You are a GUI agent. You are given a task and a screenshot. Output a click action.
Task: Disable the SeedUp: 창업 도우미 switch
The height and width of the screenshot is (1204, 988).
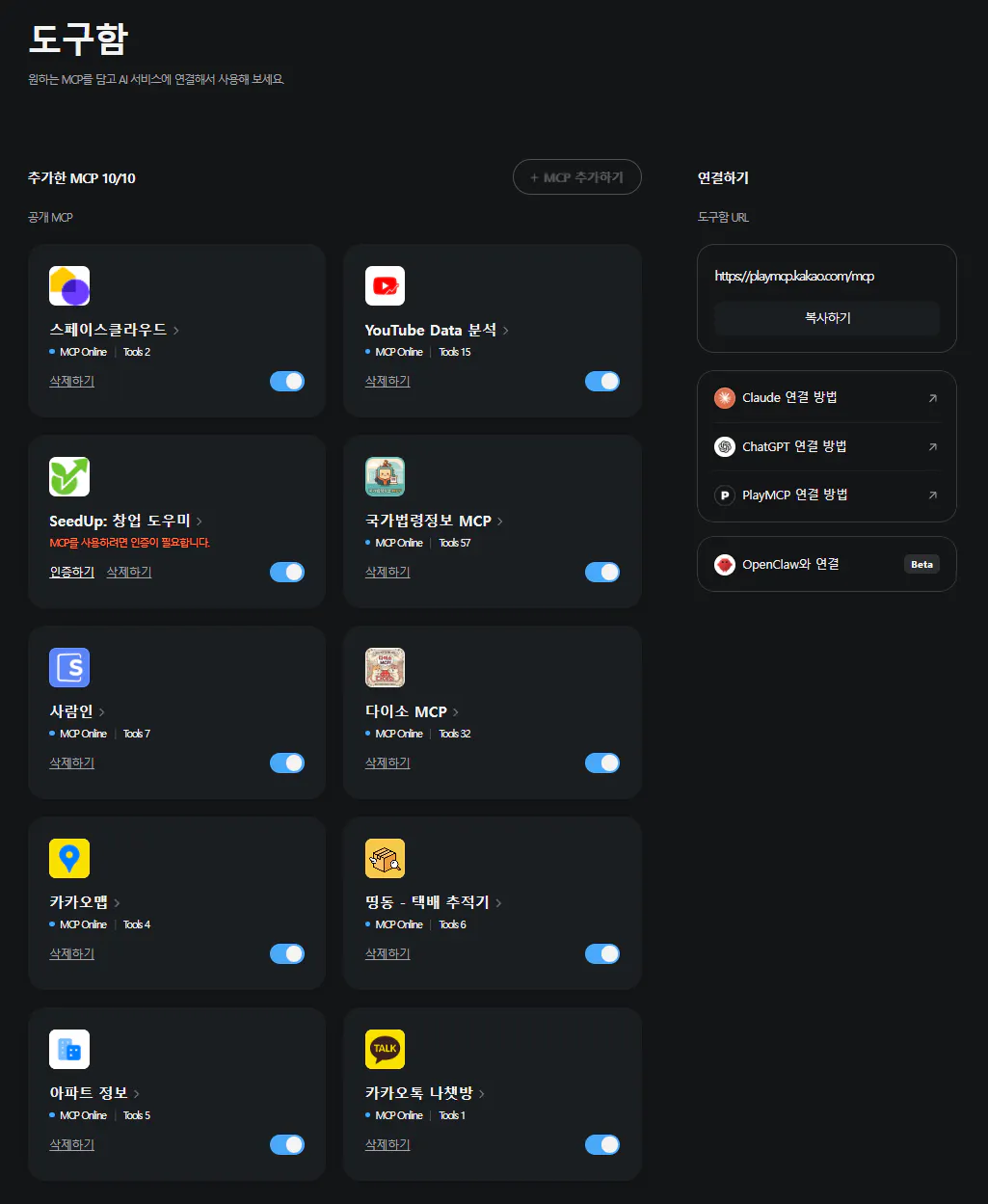287,572
